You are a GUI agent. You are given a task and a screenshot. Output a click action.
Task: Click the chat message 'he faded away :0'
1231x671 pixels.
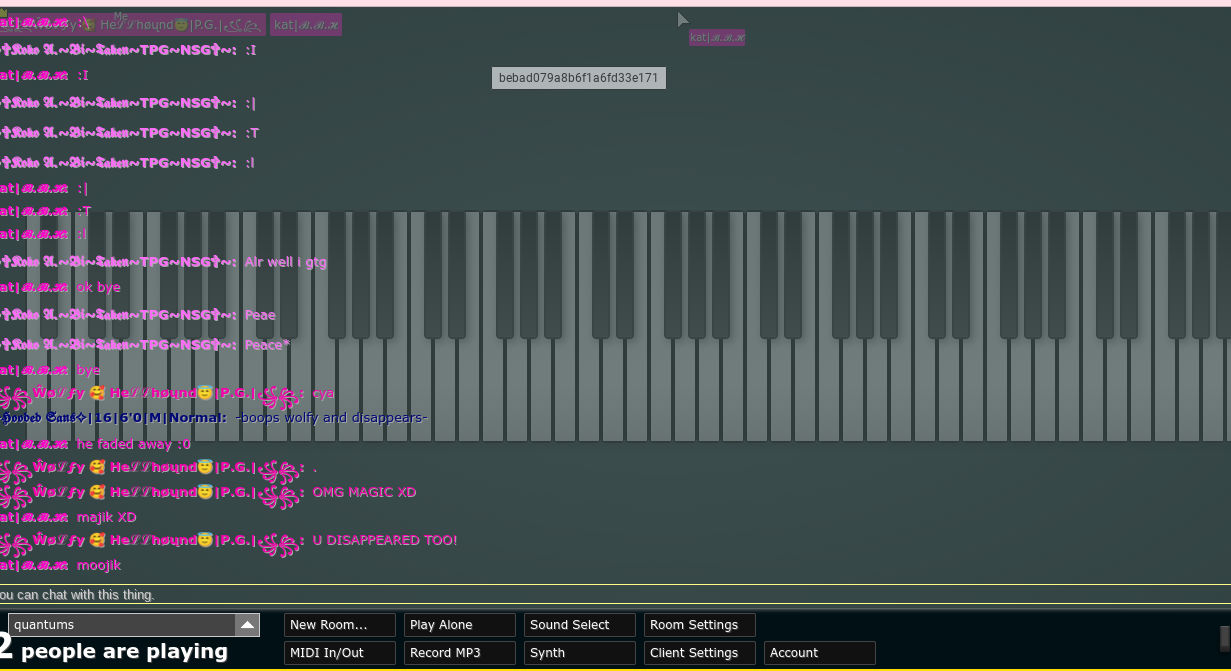click(x=134, y=444)
